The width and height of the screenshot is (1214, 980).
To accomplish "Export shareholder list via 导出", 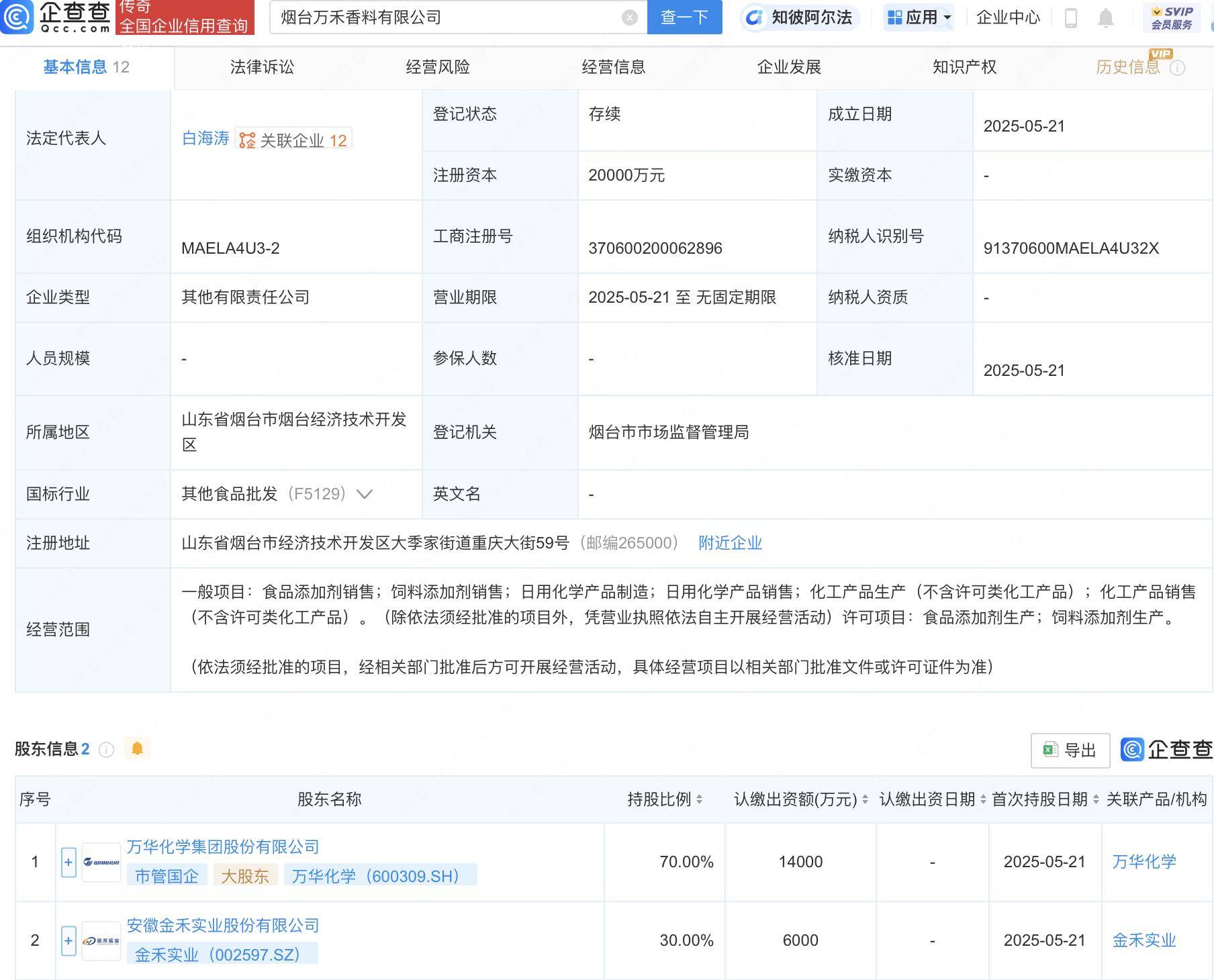I will [x=1070, y=750].
